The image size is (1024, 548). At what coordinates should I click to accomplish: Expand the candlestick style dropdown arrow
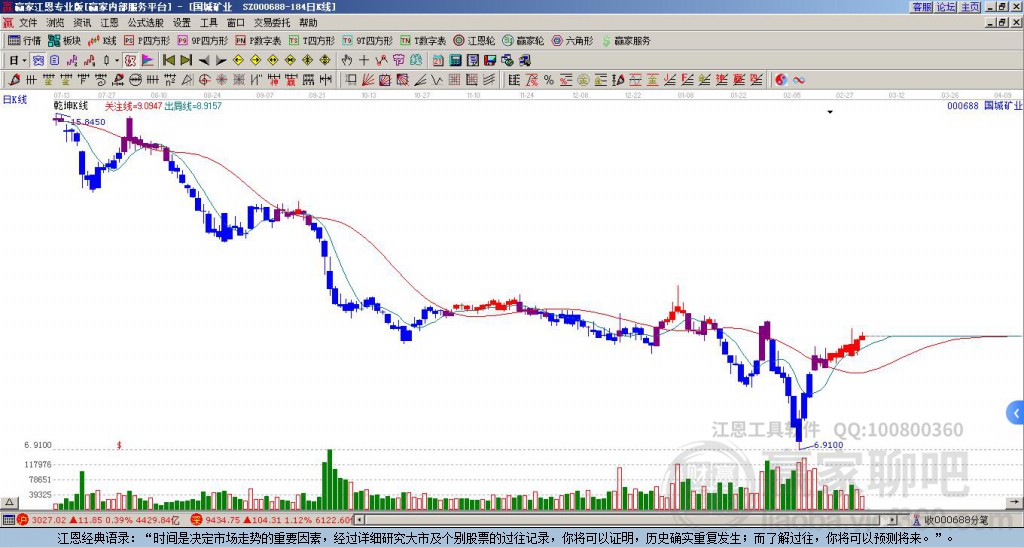(117, 61)
